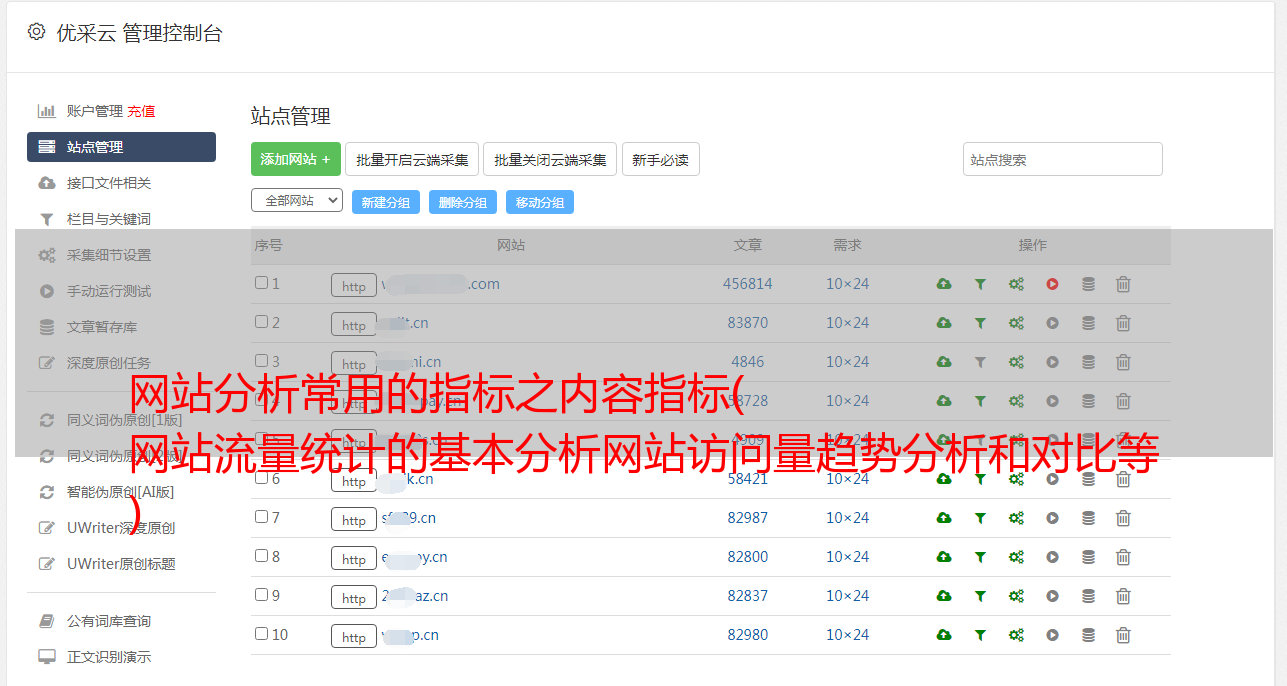Click the article count 82800
Image resolution: width=1287 pixels, height=686 pixels.
[748, 557]
